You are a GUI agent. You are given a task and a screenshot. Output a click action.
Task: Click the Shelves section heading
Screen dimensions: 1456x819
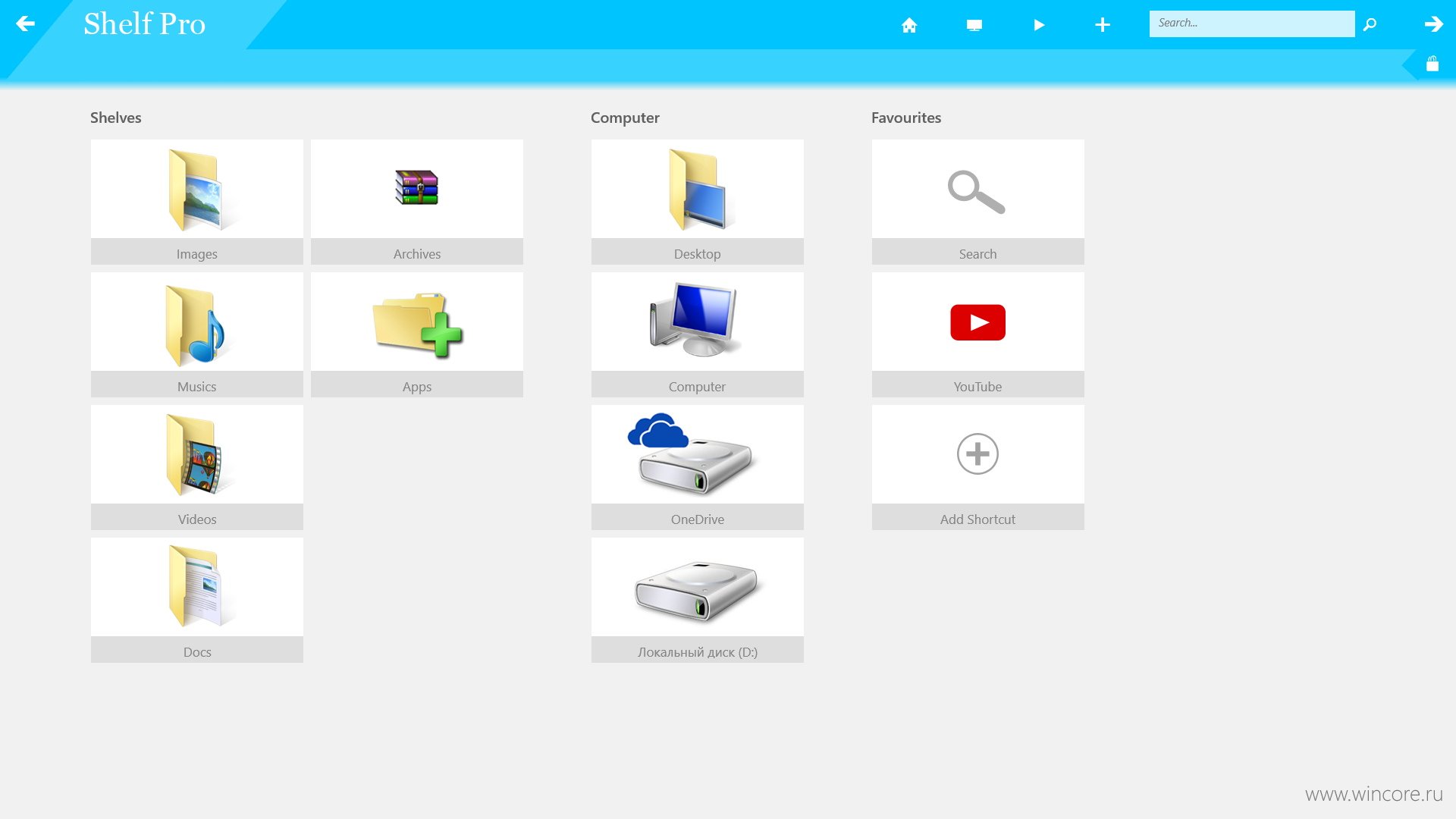click(116, 118)
